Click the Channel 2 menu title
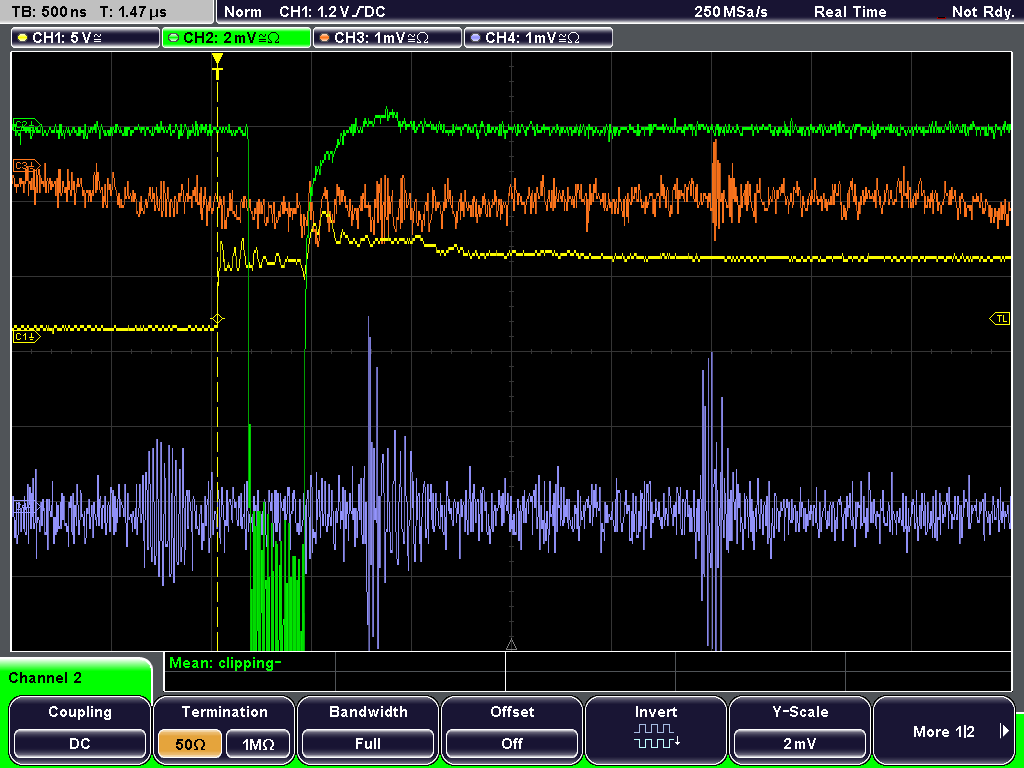This screenshot has height=768, width=1024. tap(45, 678)
